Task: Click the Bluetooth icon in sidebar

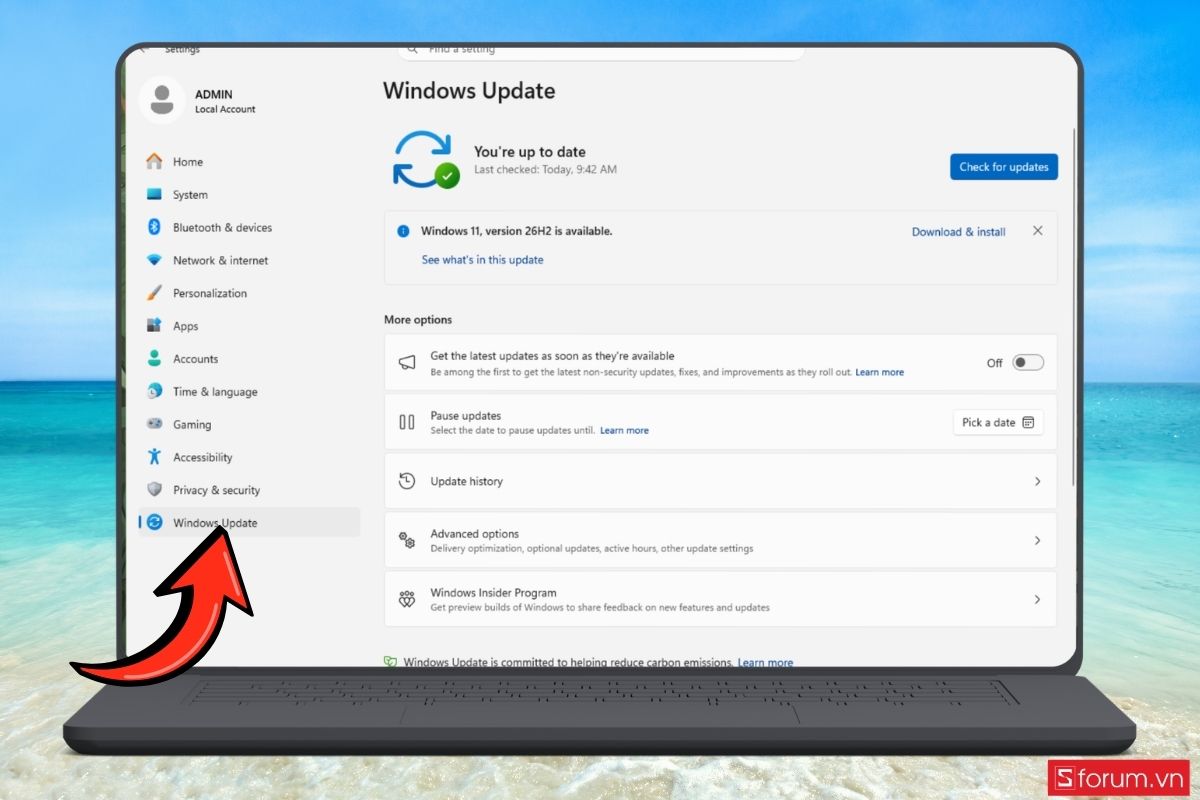Action: click(154, 227)
